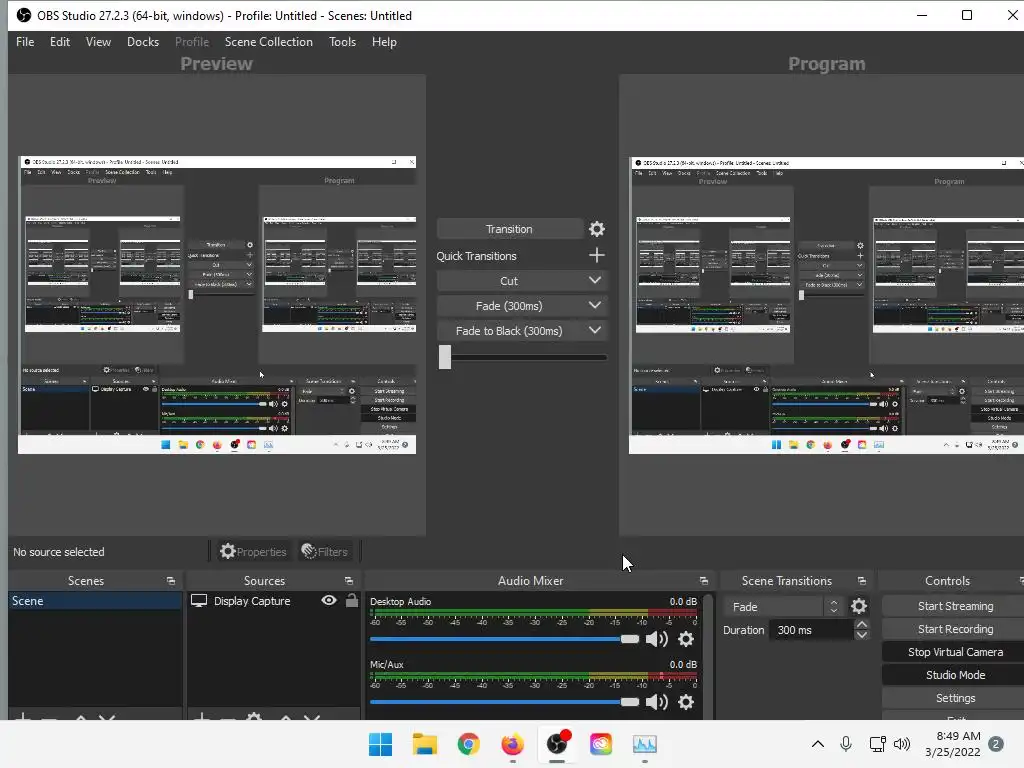Mute Mic/Aux speaker icon
1024x768 pixels.
pyautogui.click(x=656, y=702)
